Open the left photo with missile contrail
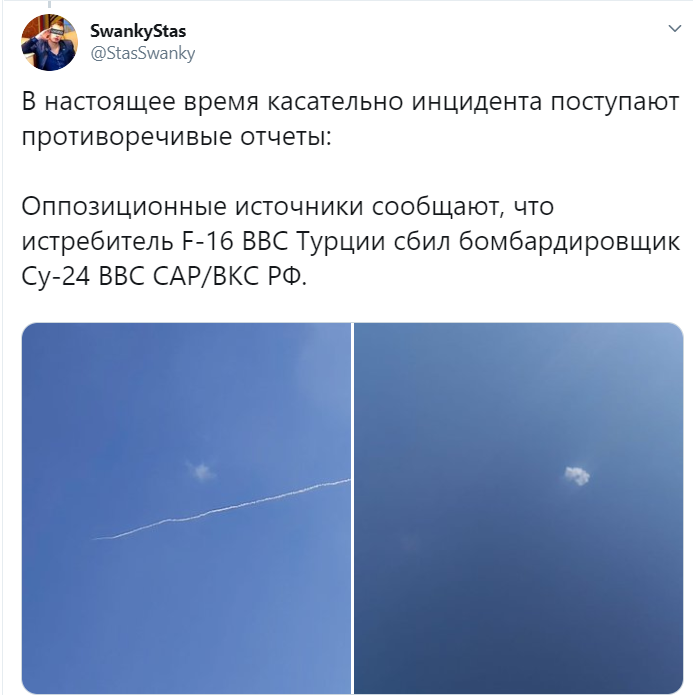 186,508
